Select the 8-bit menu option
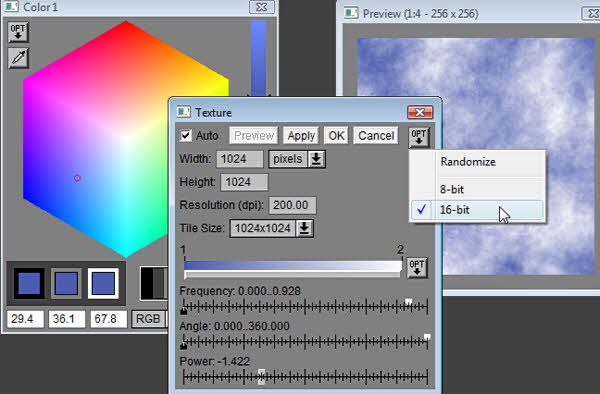Image resolution: width=600 pixels, height=394 pixels. [477, 189]
